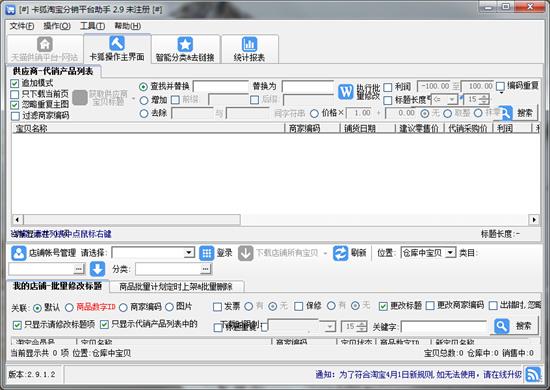Viewport: 550px width, 390px height.
Task: Select 去除 radio button
Action: coord(144,113)
